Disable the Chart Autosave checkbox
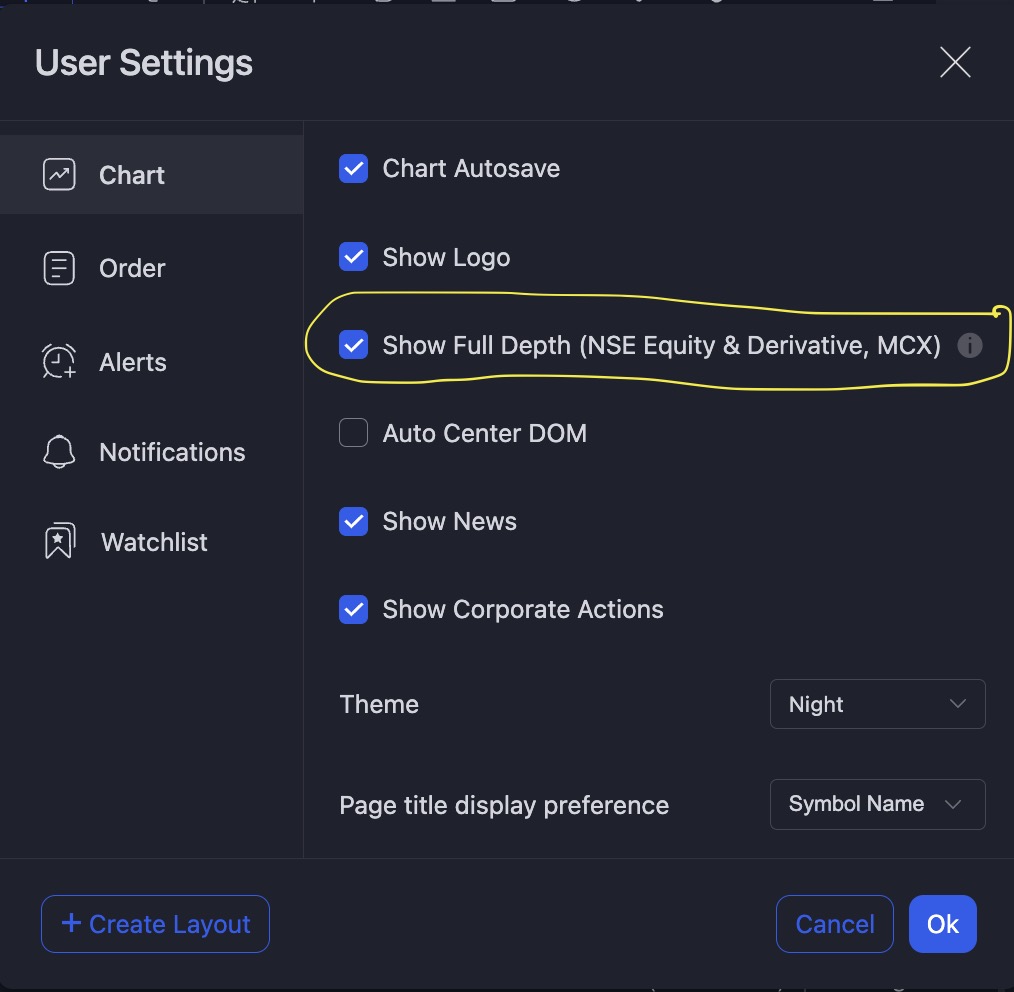The height and width of the screenshot is (992, 1014). [354, 169]
